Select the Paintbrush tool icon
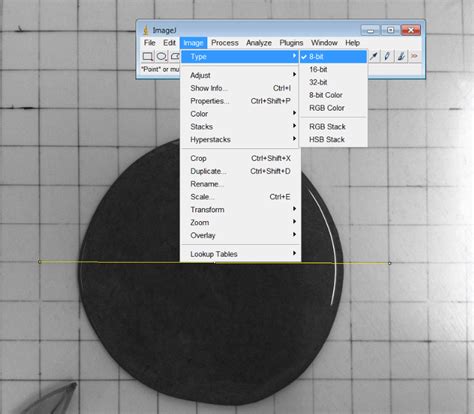The image size is (474, 414). click(x=401, y=56)
